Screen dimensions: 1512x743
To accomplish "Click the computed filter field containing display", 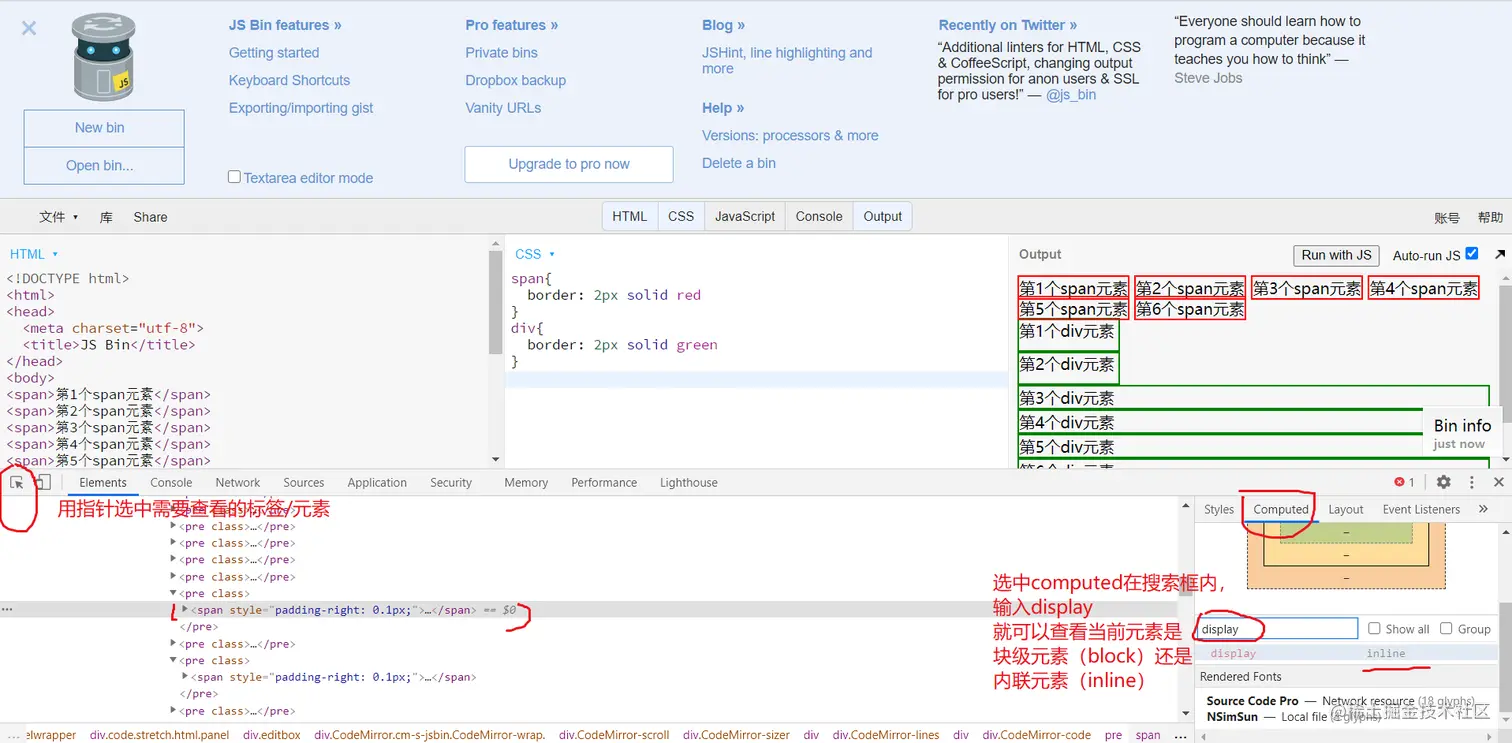I will 1277,629.
